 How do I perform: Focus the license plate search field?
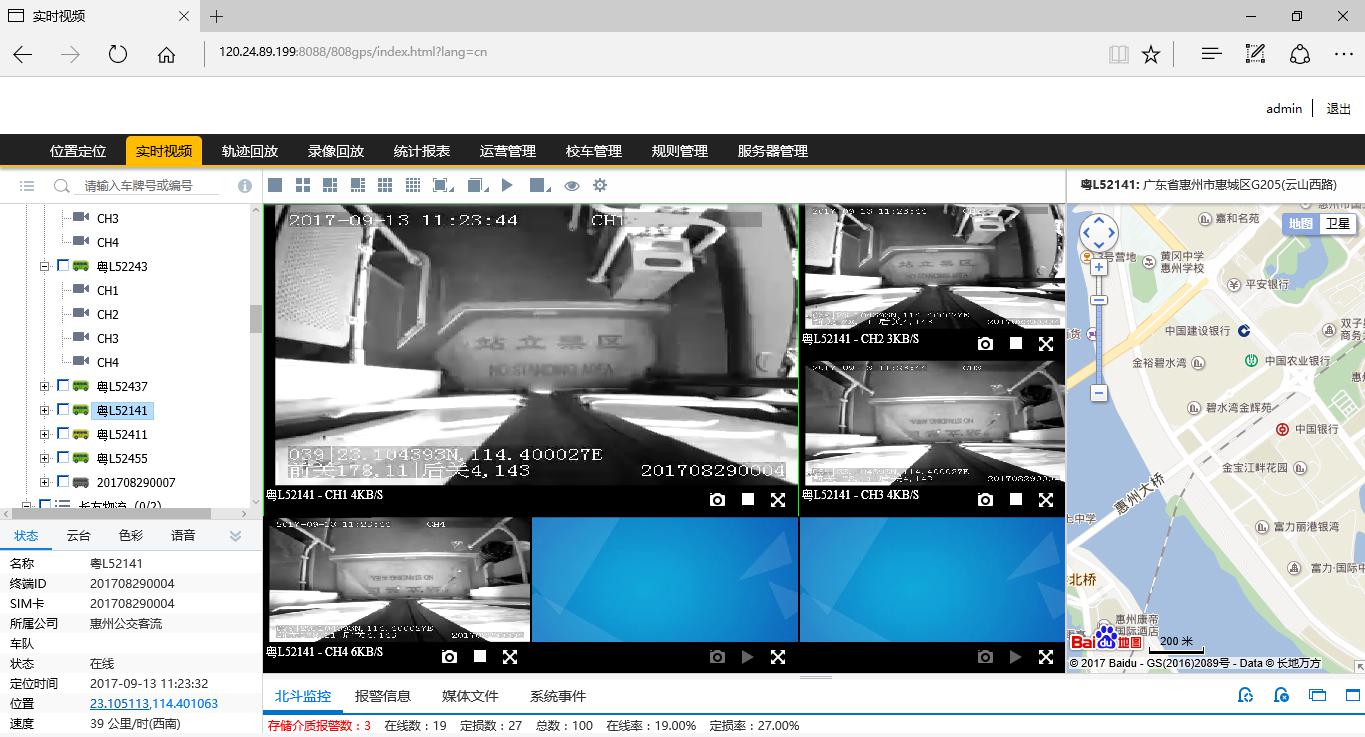point(152,186)
